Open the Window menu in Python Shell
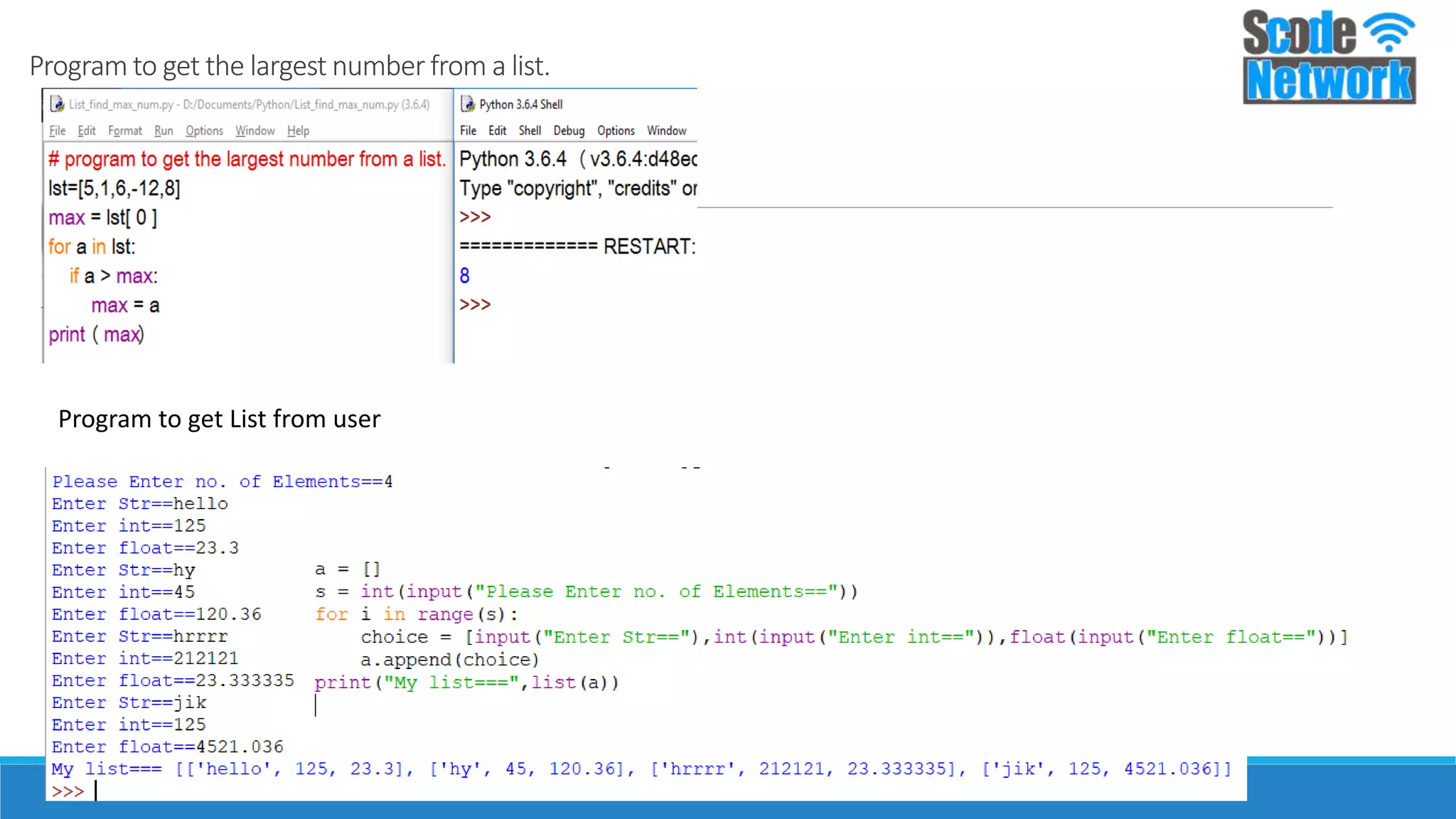 tap(666, 131)
